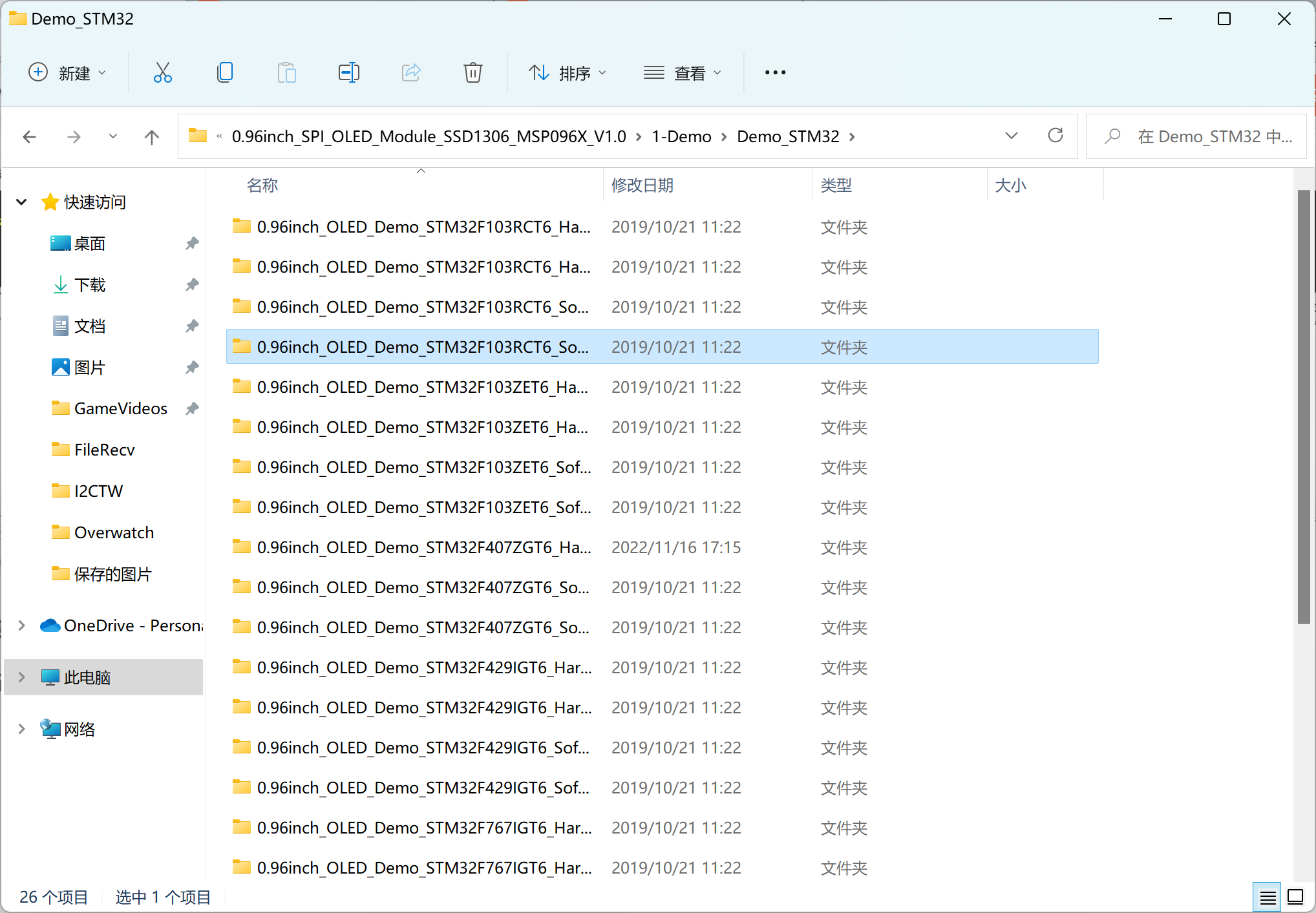Viewport: 1316px width, 913px height.
Task: Sort by 修改日期 column header
Action: coord(642,185)
